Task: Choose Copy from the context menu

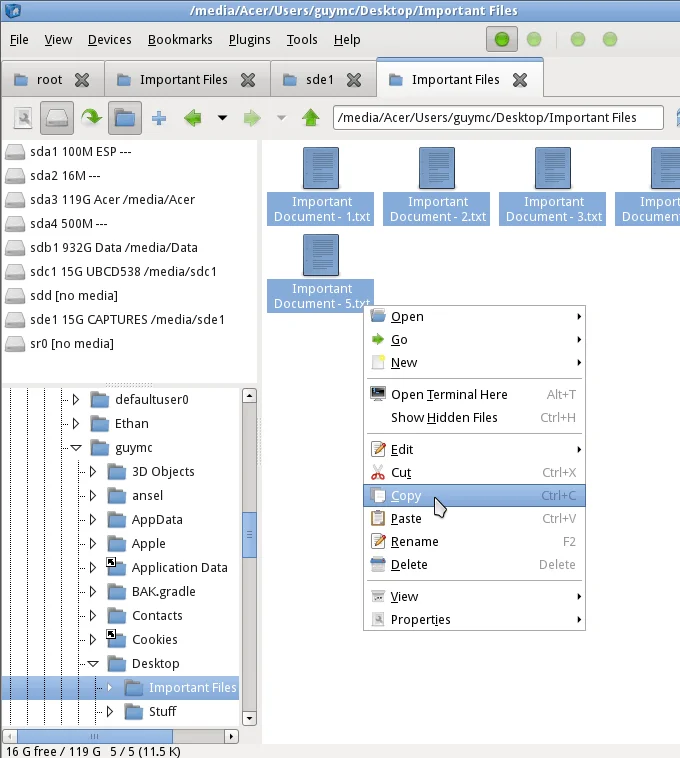Action: (406, 496)
